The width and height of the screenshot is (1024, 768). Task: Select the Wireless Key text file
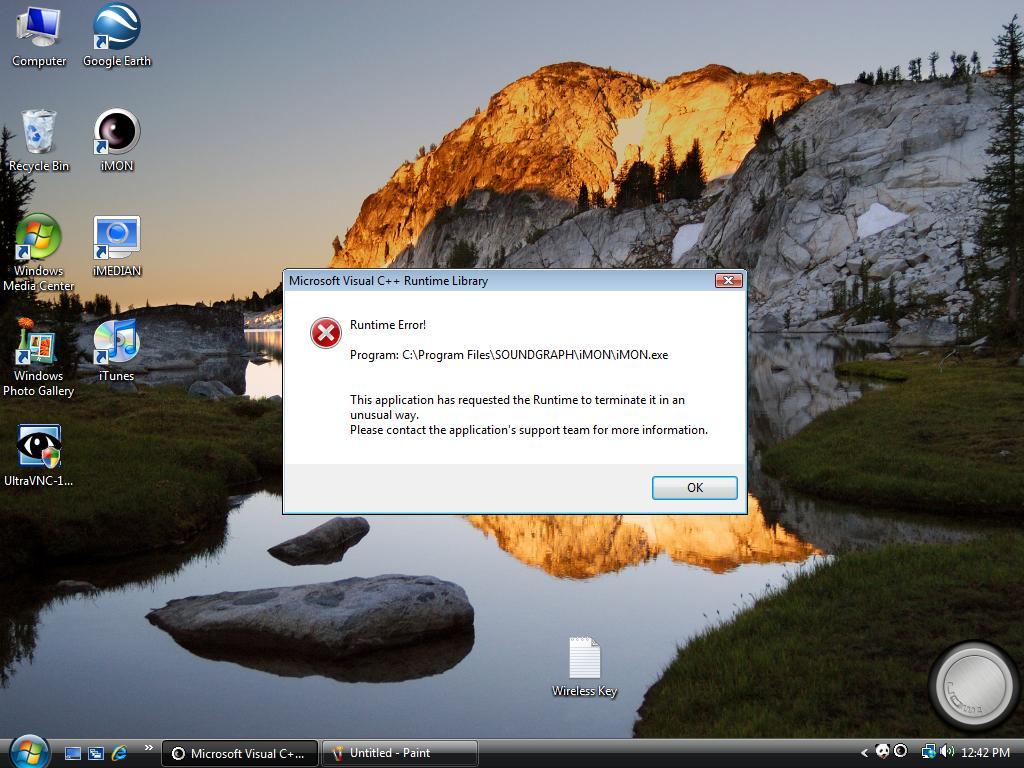(584, 667)
